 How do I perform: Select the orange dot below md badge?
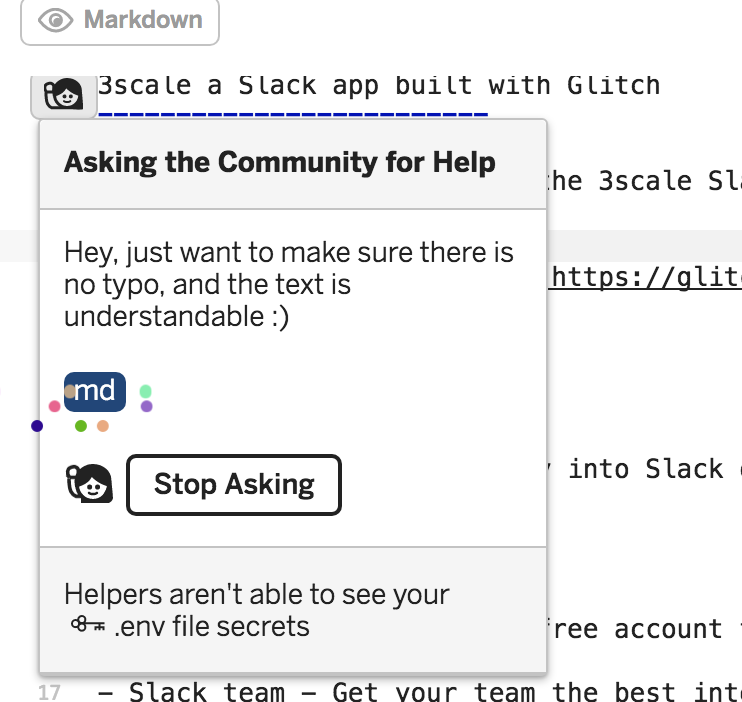[103, 426]
